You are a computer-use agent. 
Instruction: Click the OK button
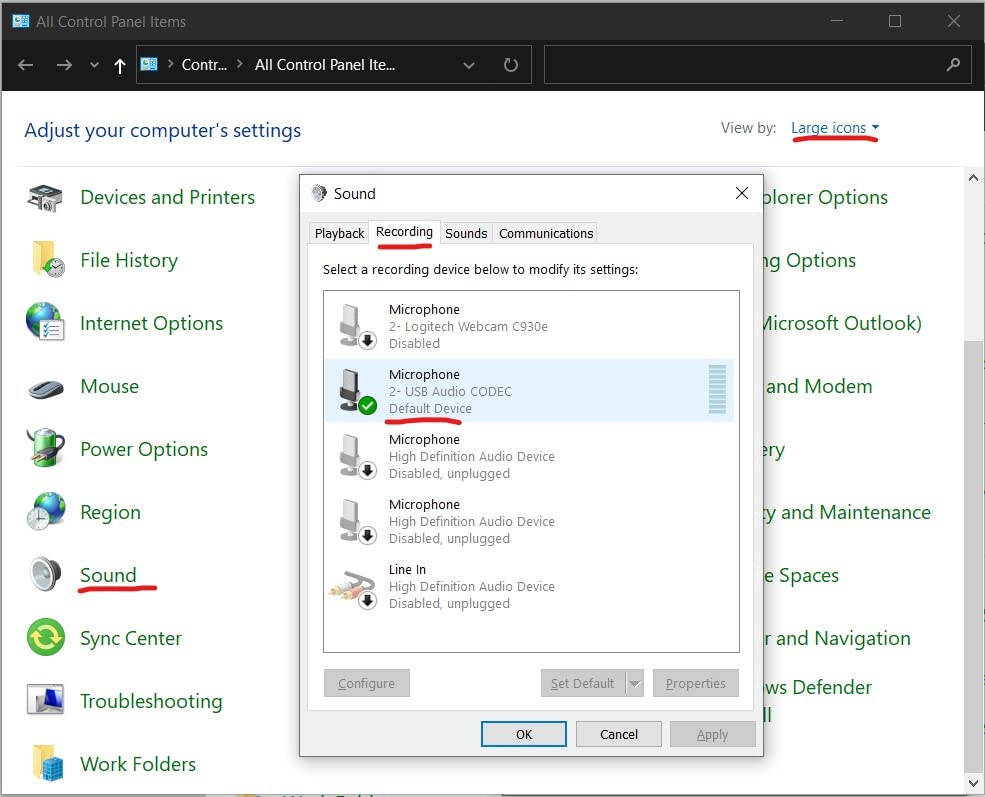tap(524, 734)
